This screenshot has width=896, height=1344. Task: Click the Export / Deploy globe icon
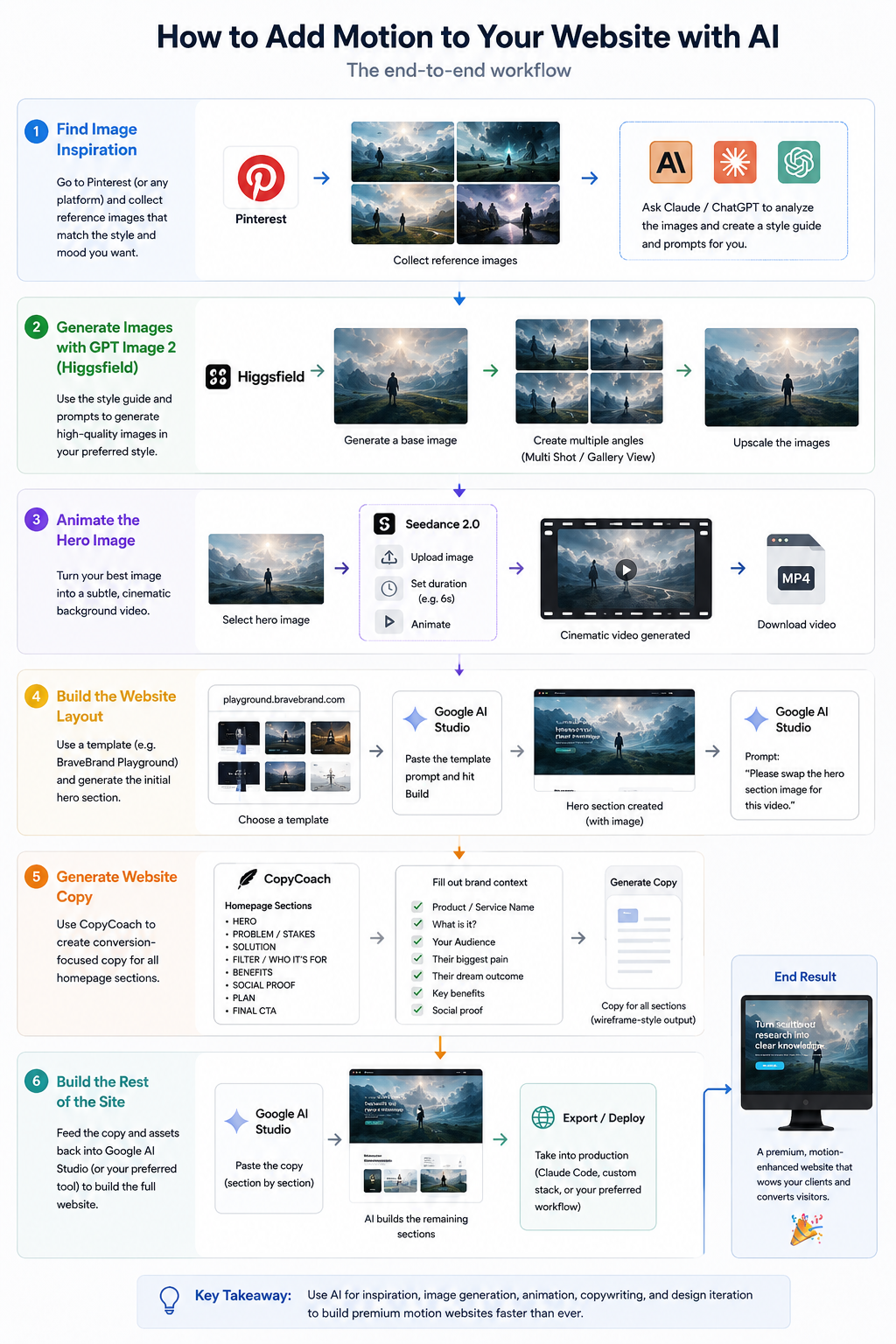[x=543, y=1117]
